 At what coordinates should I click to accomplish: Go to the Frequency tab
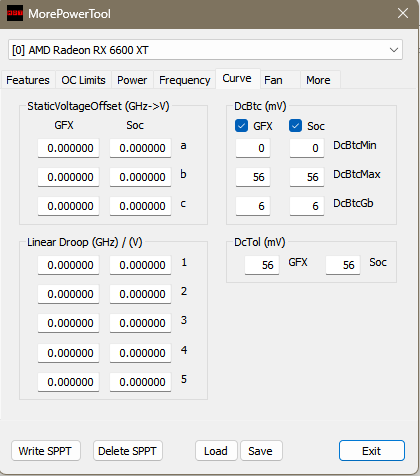click(185, 80)
